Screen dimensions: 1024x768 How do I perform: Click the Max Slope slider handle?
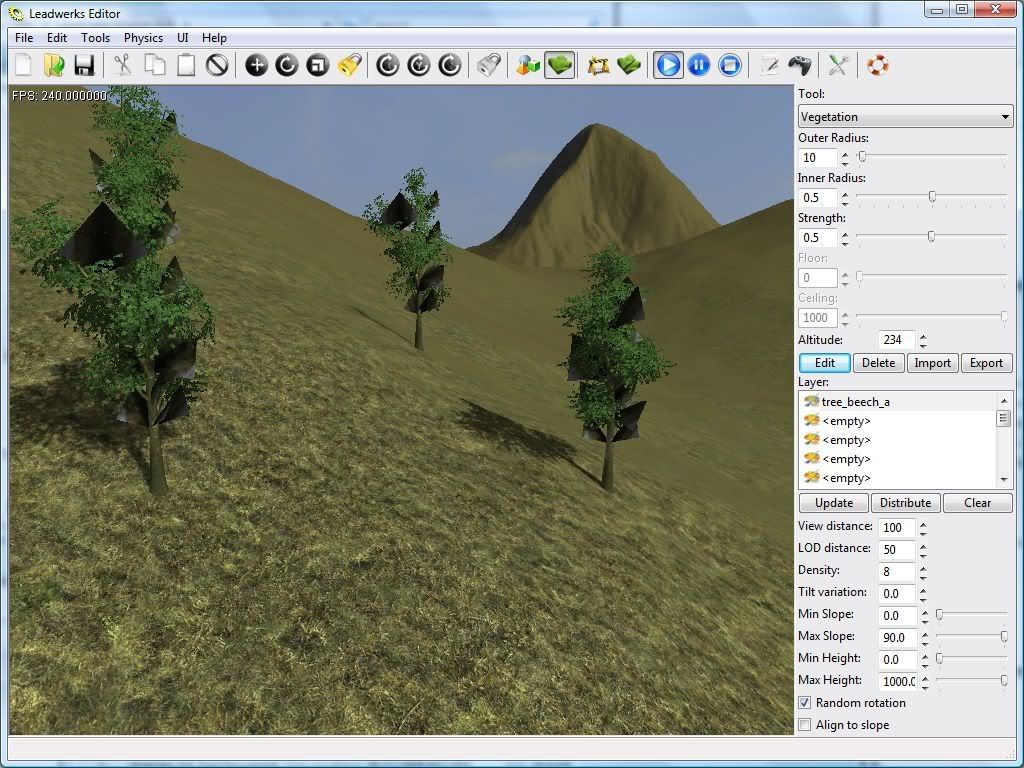(x=1004, y=636)
